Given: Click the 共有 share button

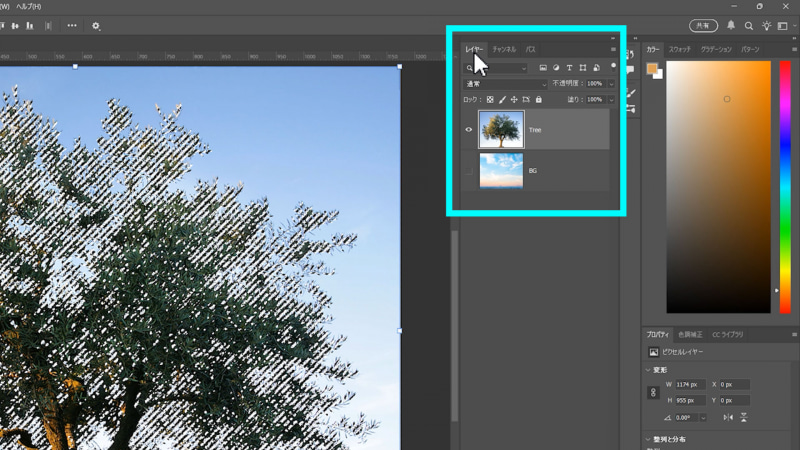Looking at the screenshot, I should pos(703,26).
